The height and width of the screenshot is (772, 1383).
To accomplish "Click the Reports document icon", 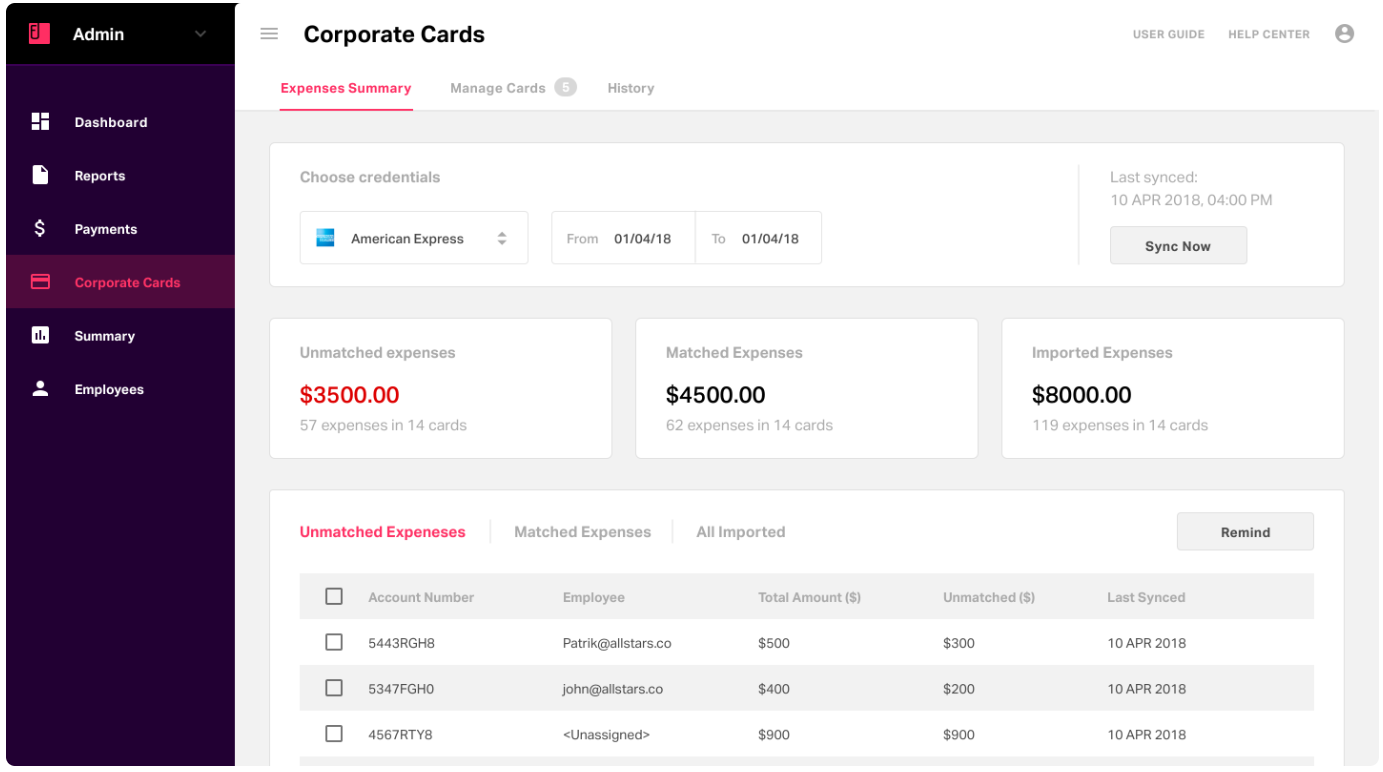I will click(40, 175).
